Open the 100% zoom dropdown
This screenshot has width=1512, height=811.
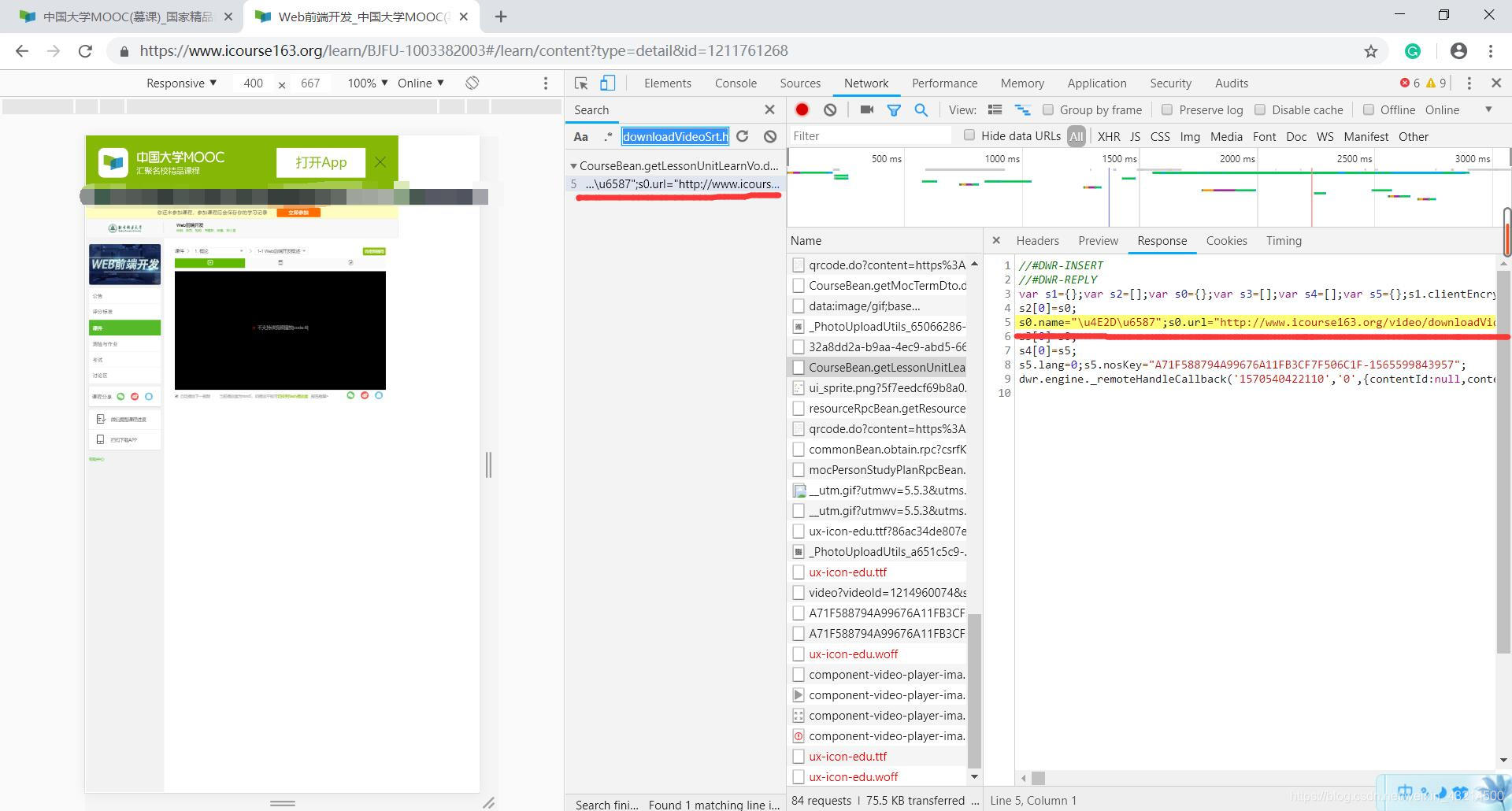[x=368, y=83]
